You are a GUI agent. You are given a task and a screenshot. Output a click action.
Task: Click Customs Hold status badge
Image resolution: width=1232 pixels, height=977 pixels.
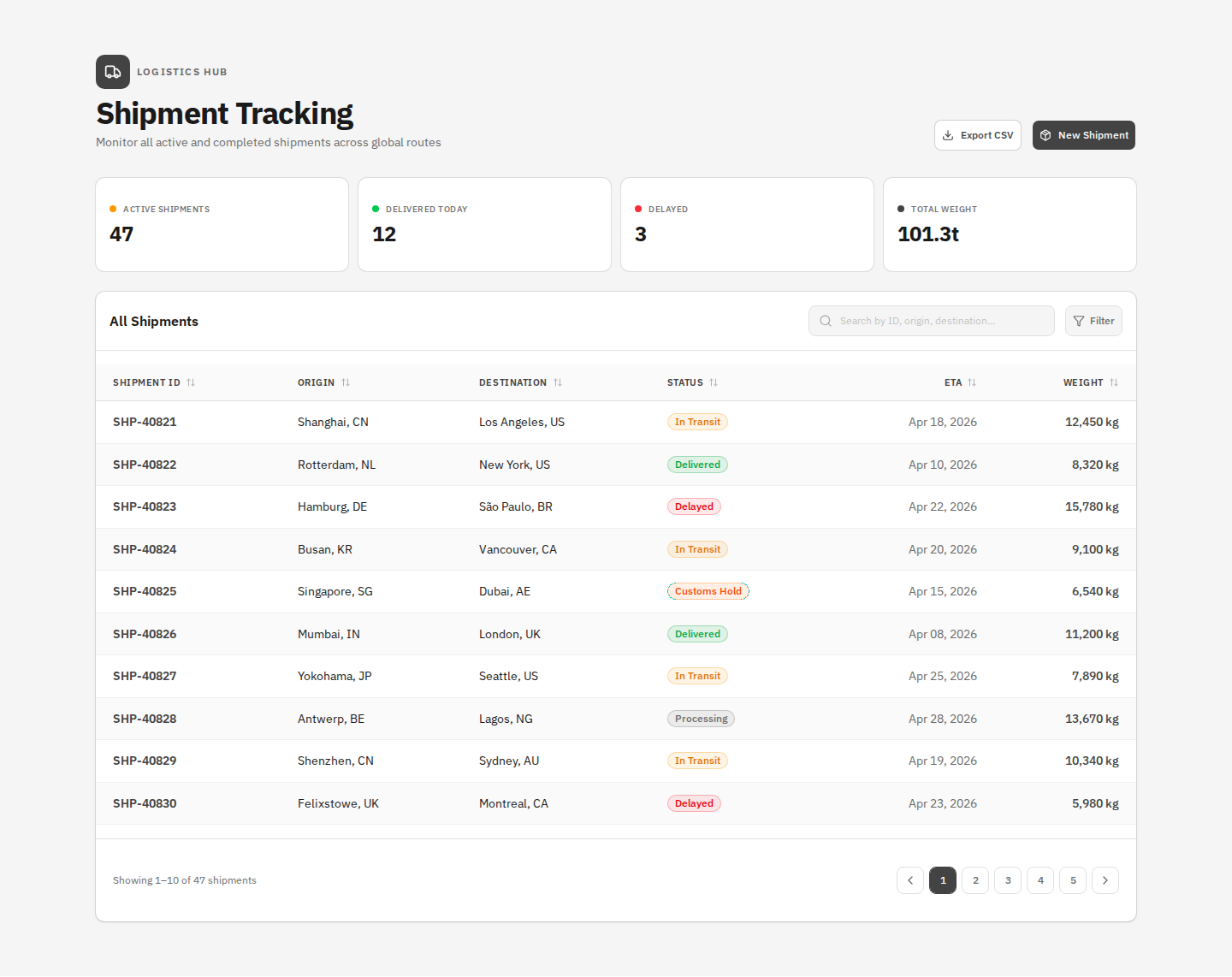[708, 591]
